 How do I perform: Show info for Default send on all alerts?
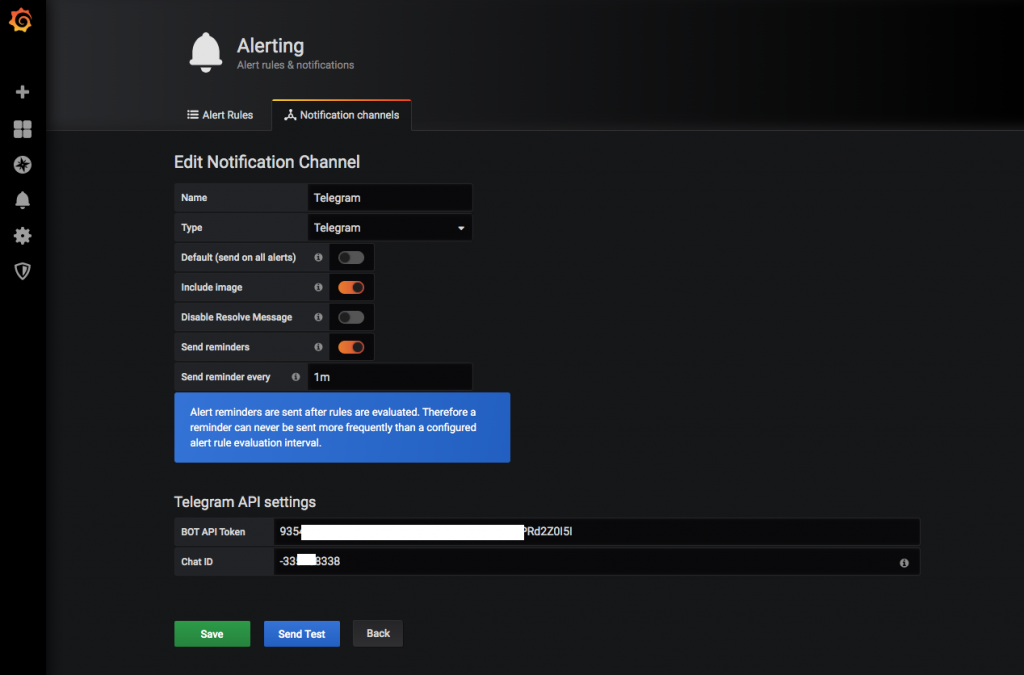[318, 257]
